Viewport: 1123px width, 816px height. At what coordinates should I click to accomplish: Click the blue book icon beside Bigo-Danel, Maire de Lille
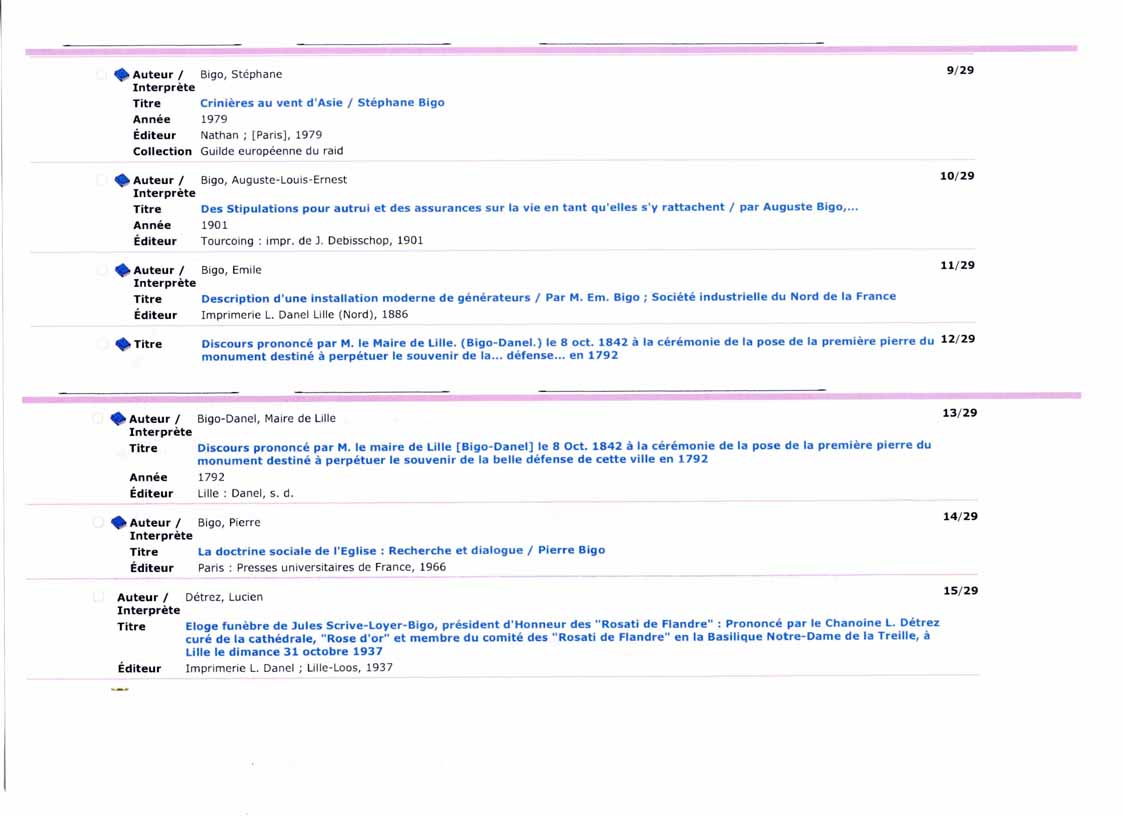point(118,419)
